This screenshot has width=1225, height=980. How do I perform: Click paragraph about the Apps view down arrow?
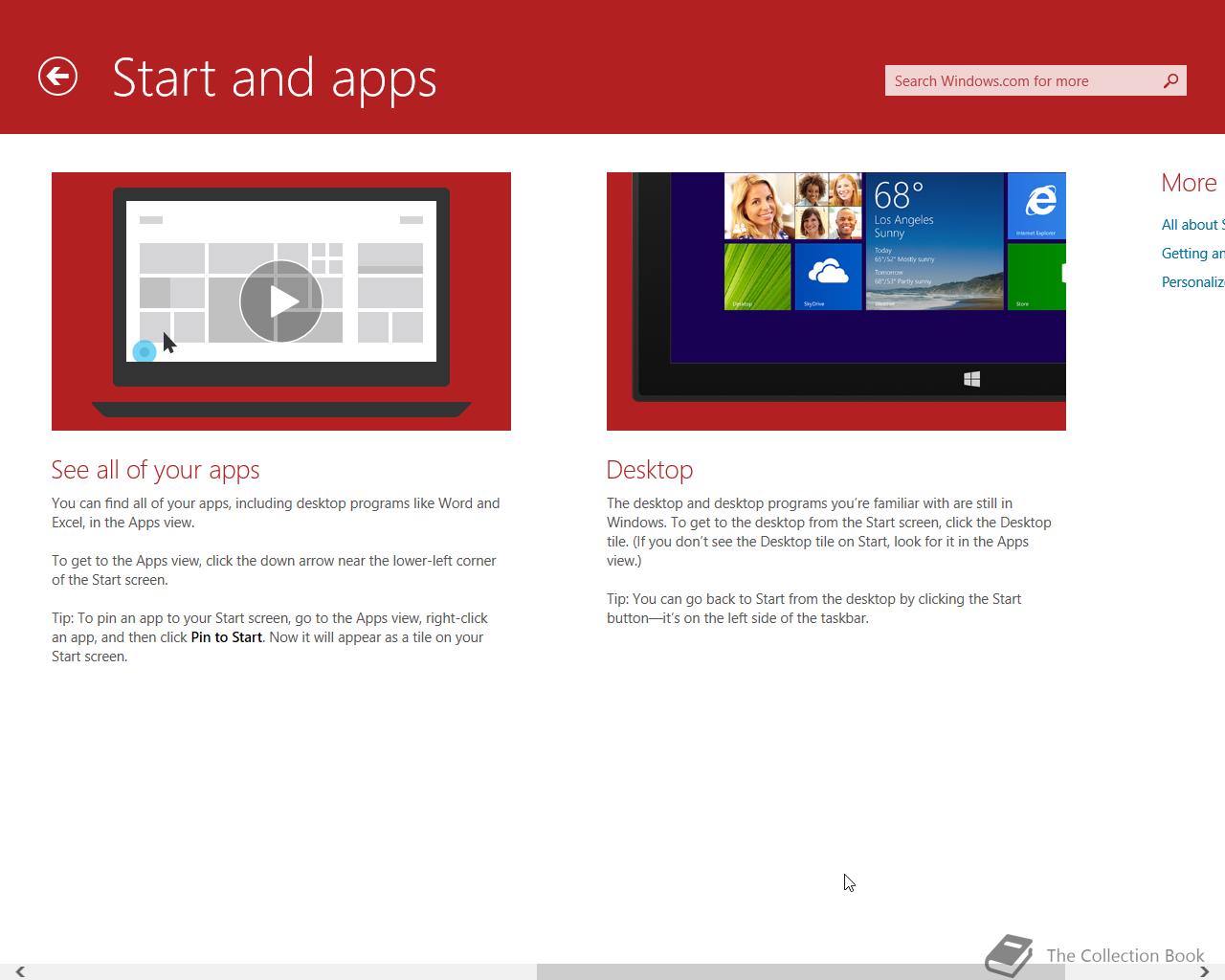(274, 570)
